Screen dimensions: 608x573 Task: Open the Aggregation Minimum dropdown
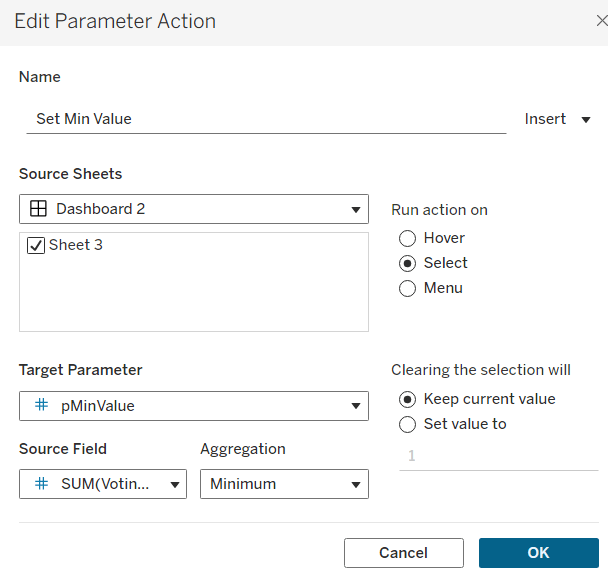(284, 484)
